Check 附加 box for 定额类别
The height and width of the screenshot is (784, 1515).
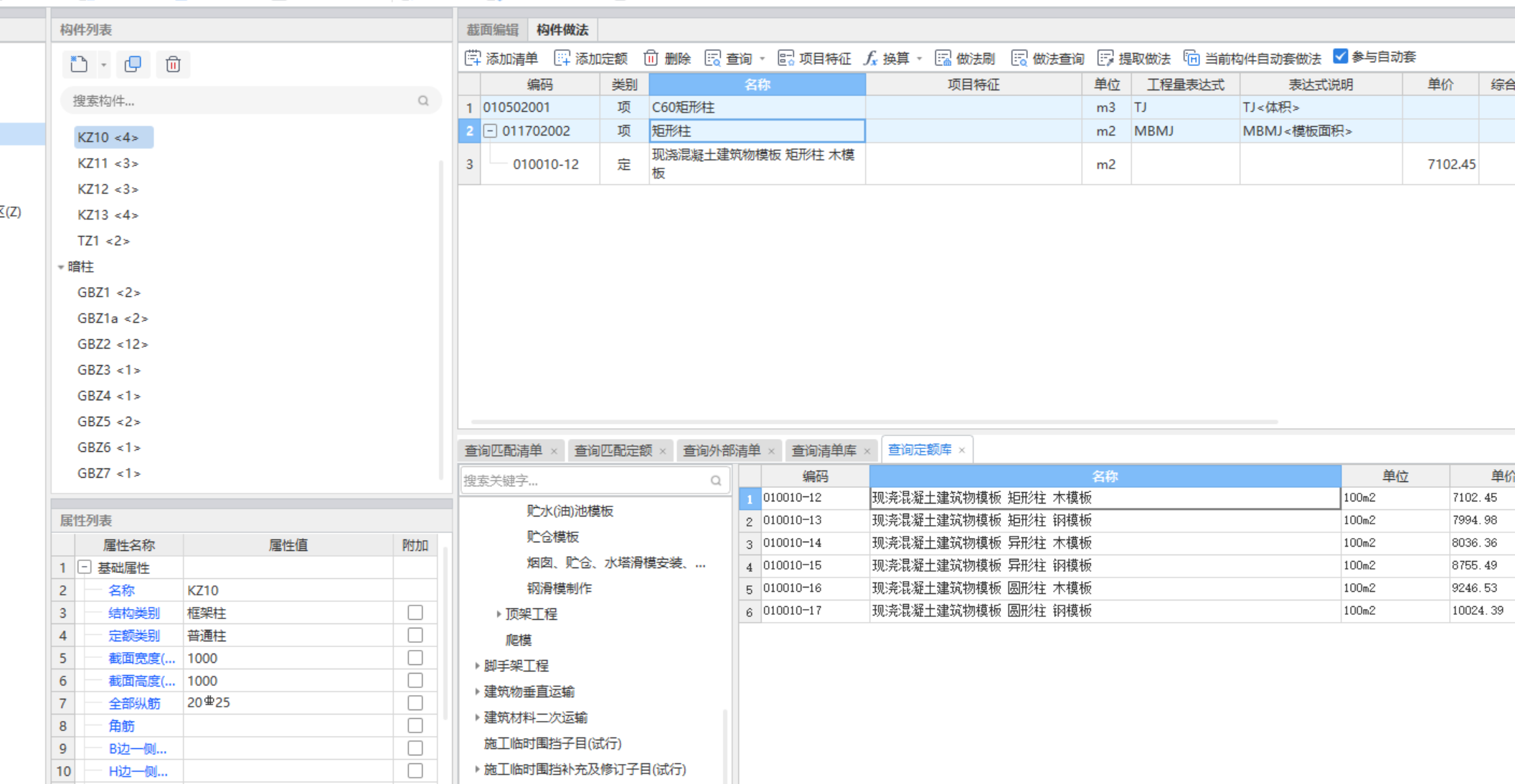[415, 636]
